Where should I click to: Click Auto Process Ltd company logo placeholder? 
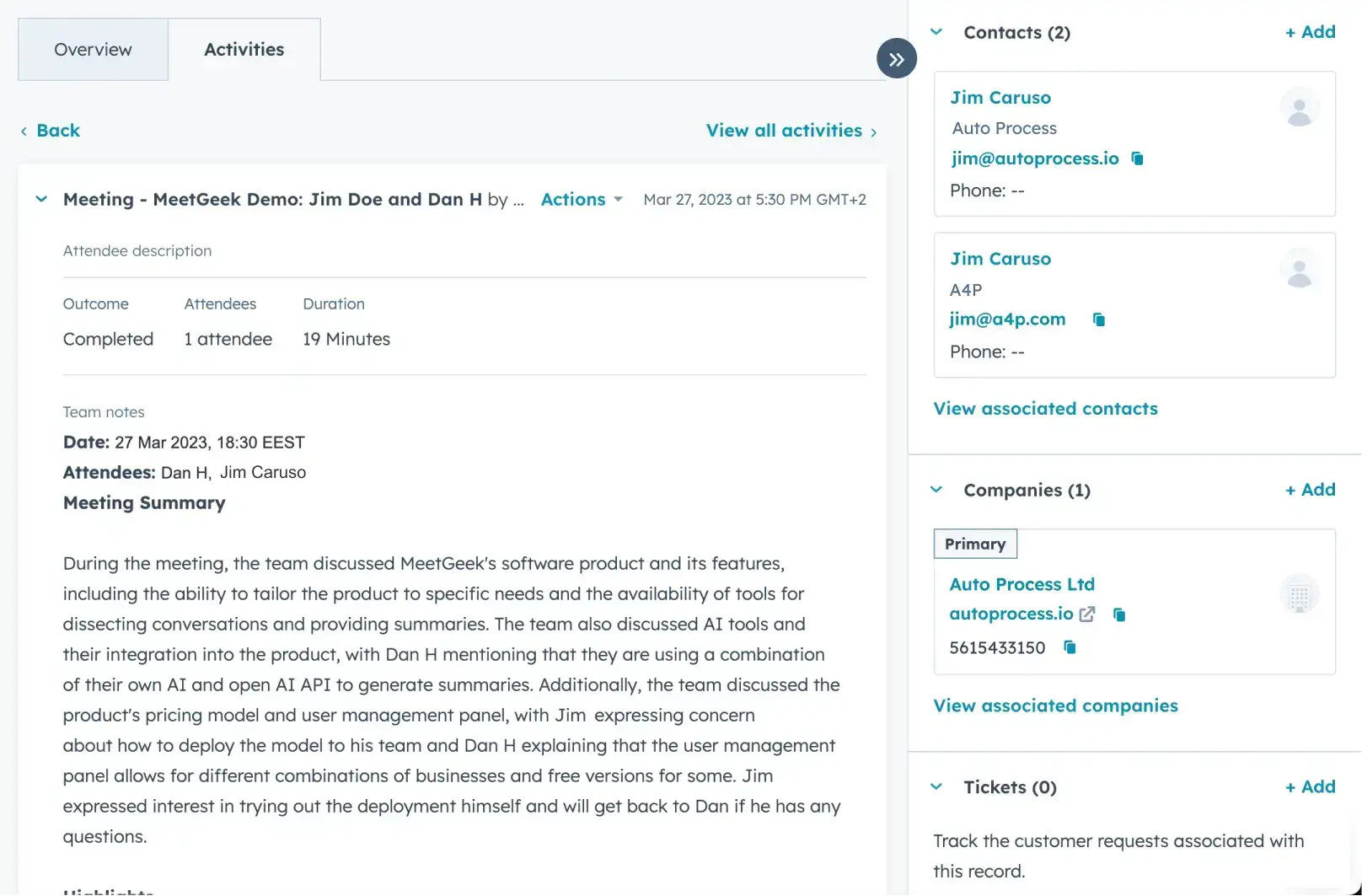1300,593
